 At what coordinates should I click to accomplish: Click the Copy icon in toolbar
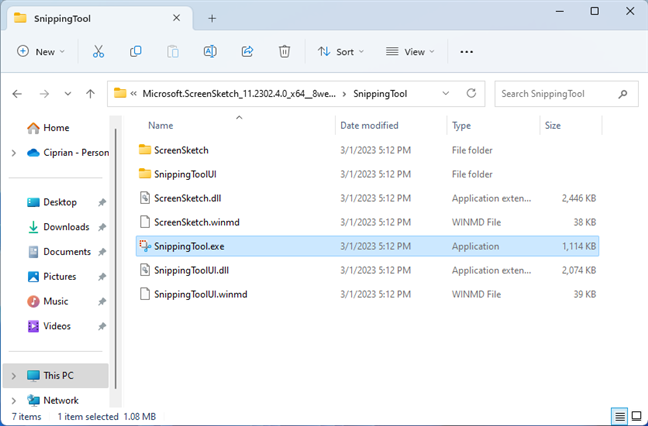pyautogui.click(x=135, y=51)
